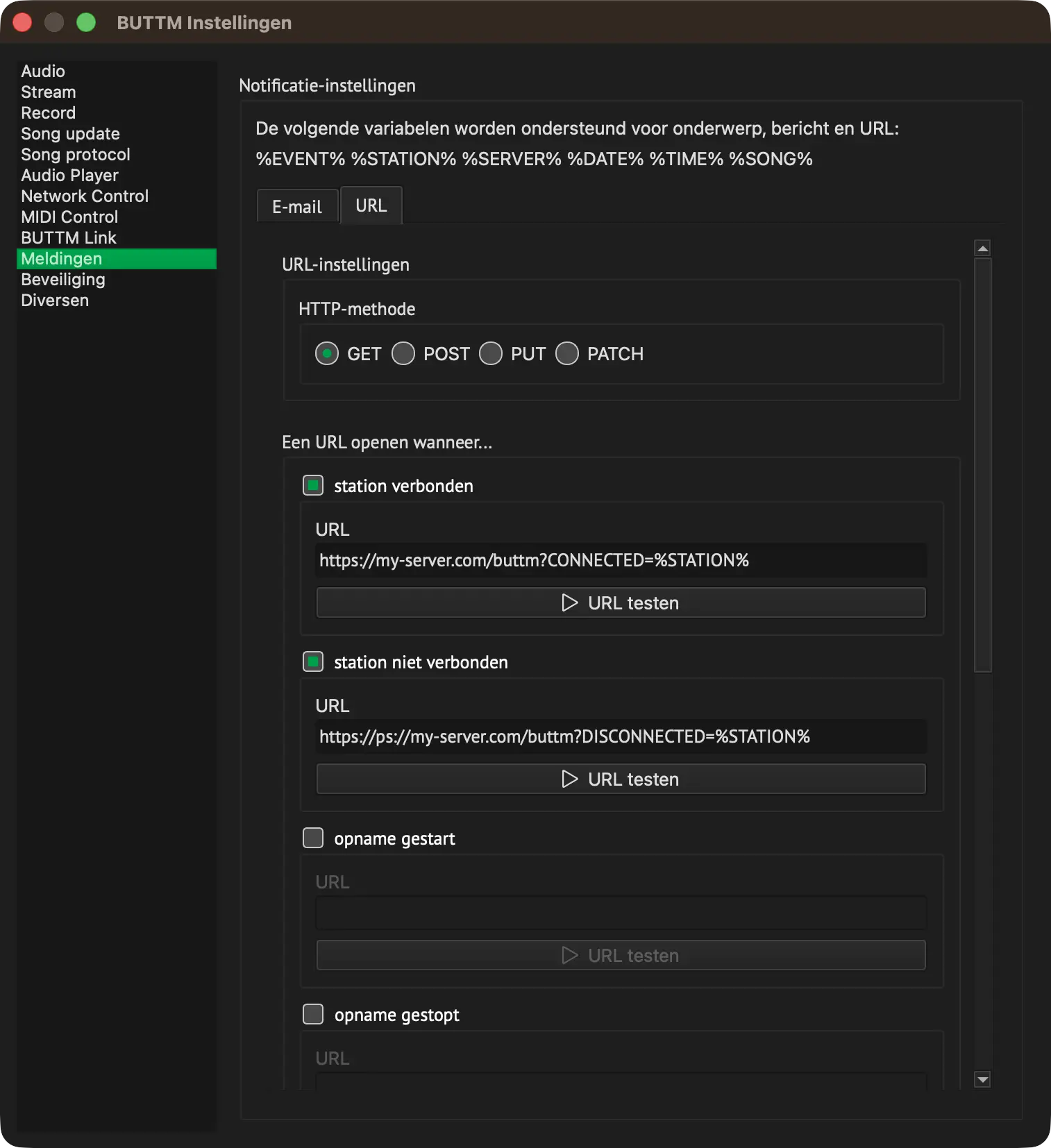Switch to the URL tab
1051x1148 pixels.
pyautogui.click(x=371, y=205)
